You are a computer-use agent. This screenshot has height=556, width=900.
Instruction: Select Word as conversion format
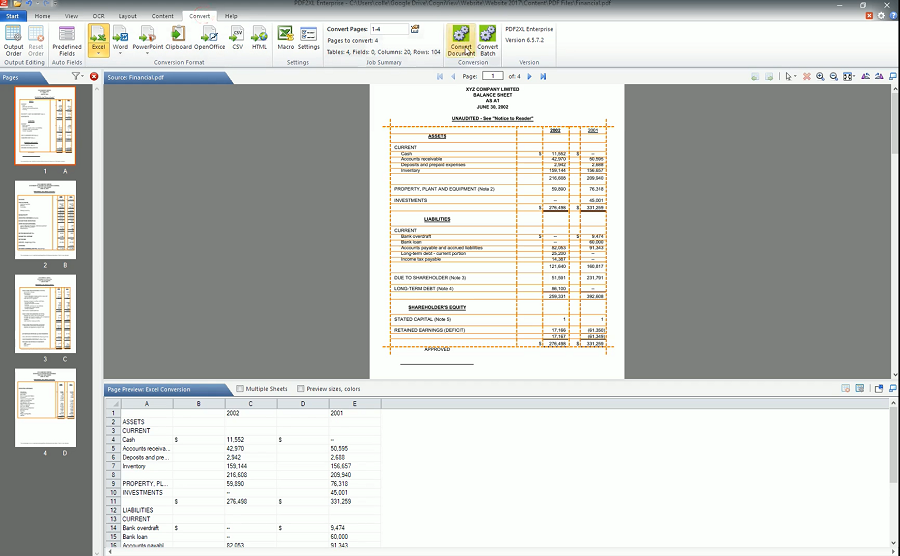pos(120,37)
